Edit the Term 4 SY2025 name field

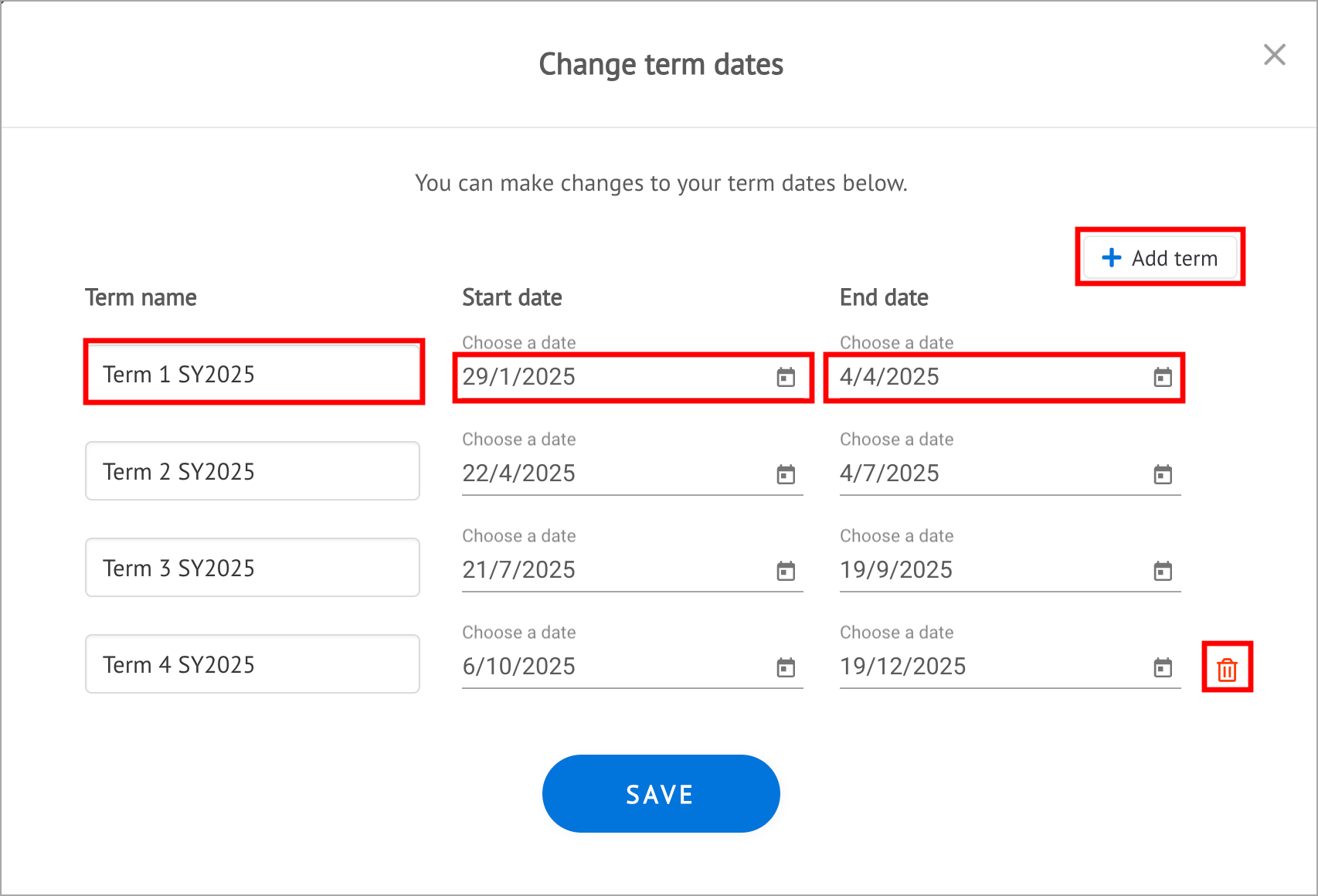tap(253, 664)
